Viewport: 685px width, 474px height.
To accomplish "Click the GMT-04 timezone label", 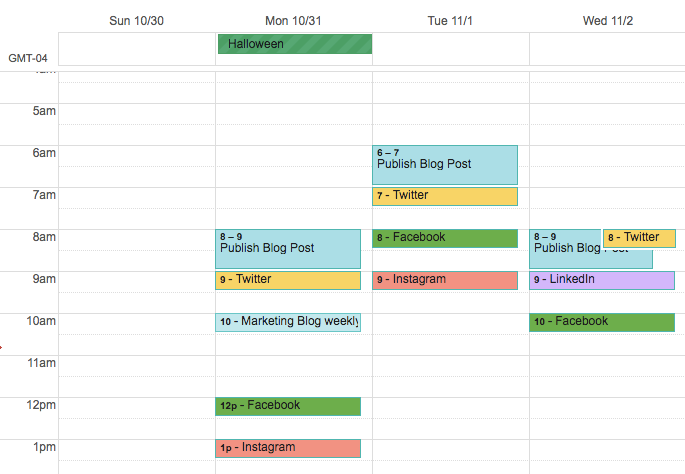I will pos(28,58).
